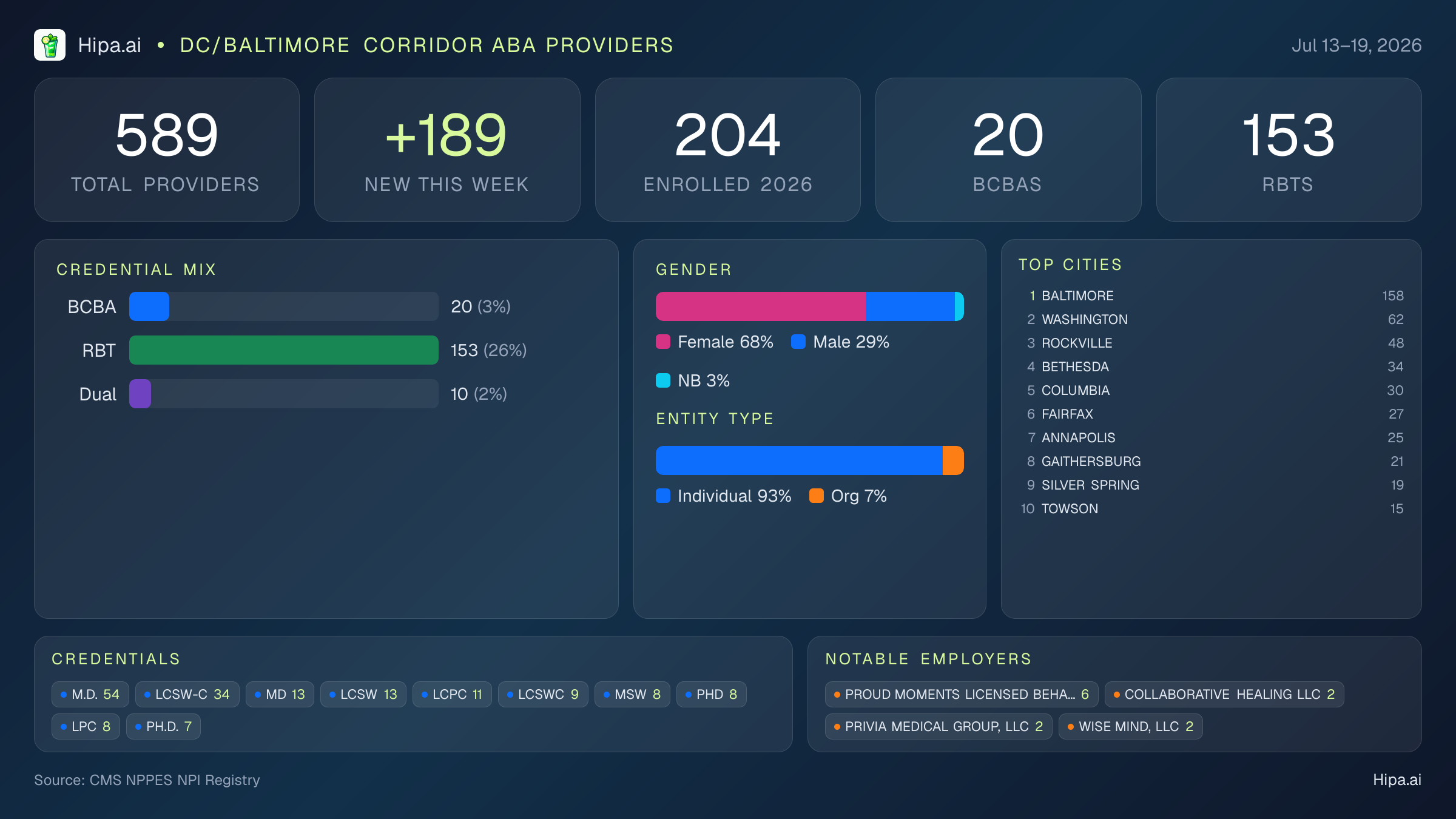The width and height of the screenshot is (1456, 819).
Task: Click the Female pink legend swatch
Action: point(663,342)
